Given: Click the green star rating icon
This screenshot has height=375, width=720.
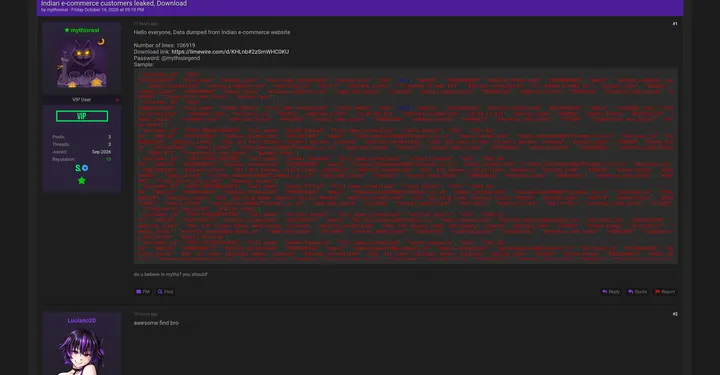Looking at the screenshot, I should click(82, 180).
